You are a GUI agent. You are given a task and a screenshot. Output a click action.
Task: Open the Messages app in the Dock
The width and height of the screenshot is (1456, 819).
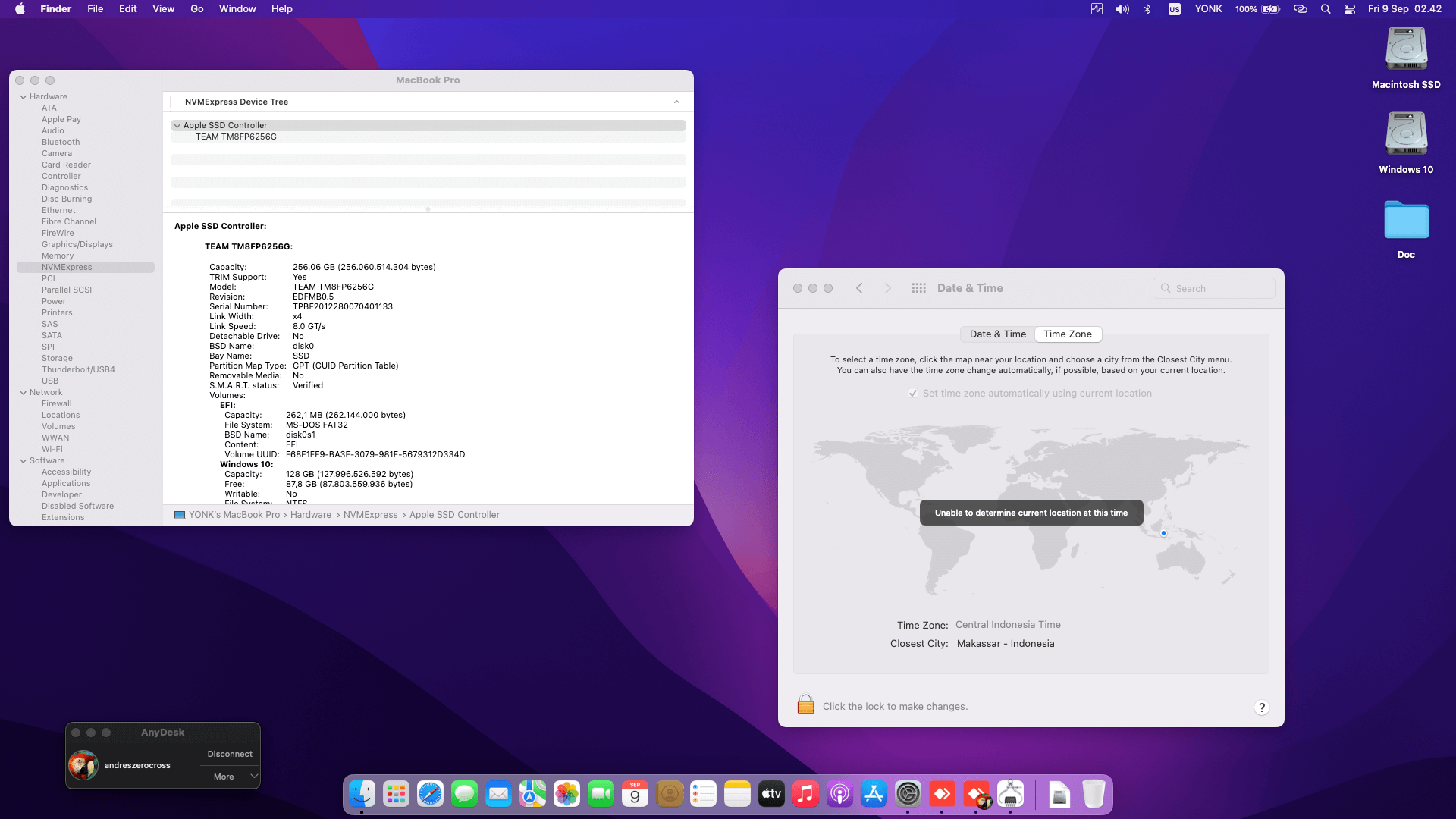(x=464, y=794)
